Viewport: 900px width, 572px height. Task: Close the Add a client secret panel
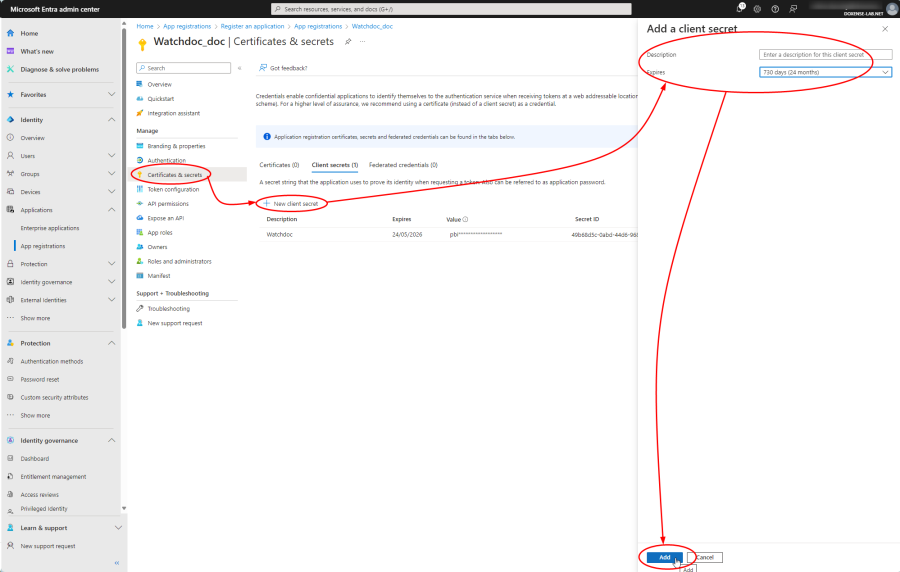pos(884,29)
